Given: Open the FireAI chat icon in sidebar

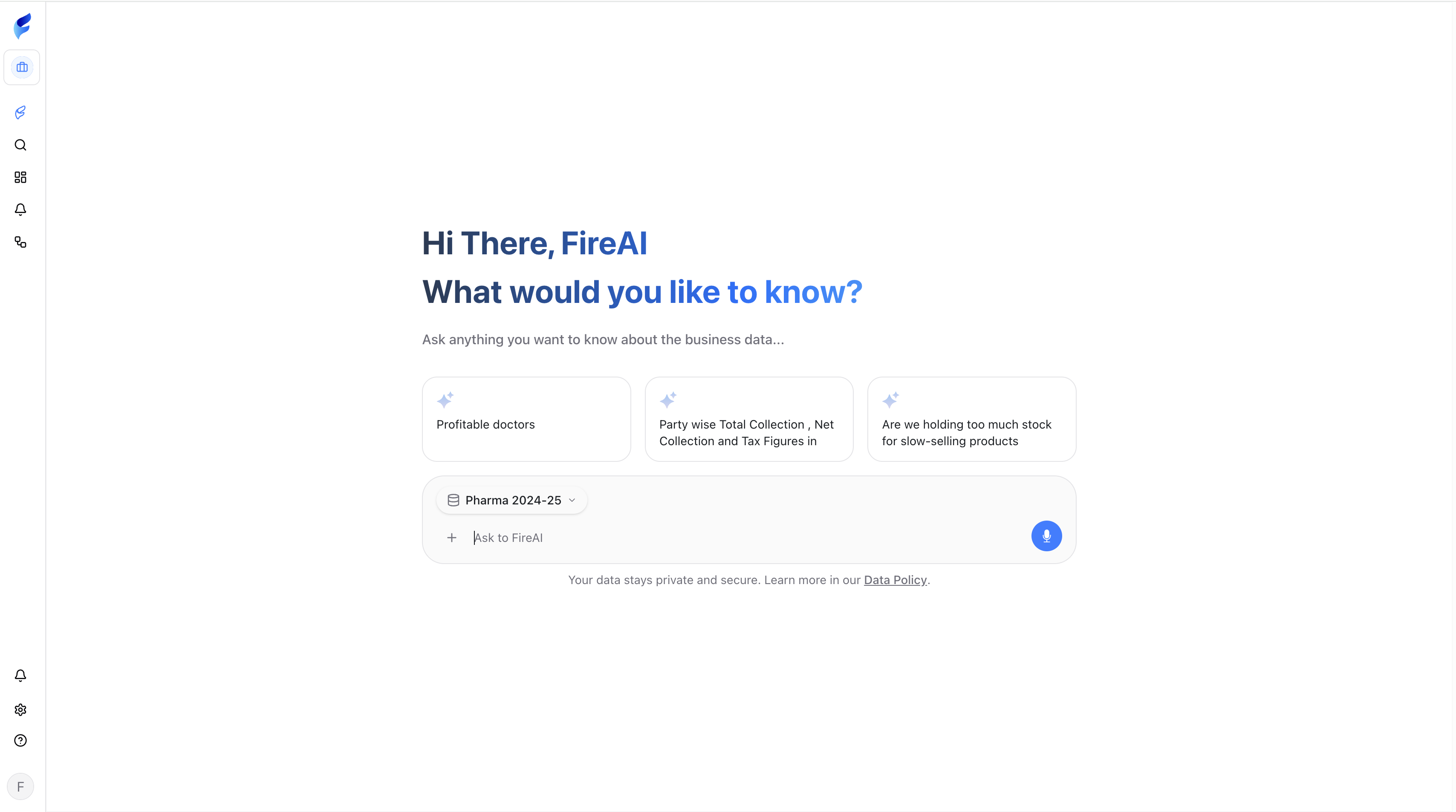Looking at the screenshot, I should 20,112.
